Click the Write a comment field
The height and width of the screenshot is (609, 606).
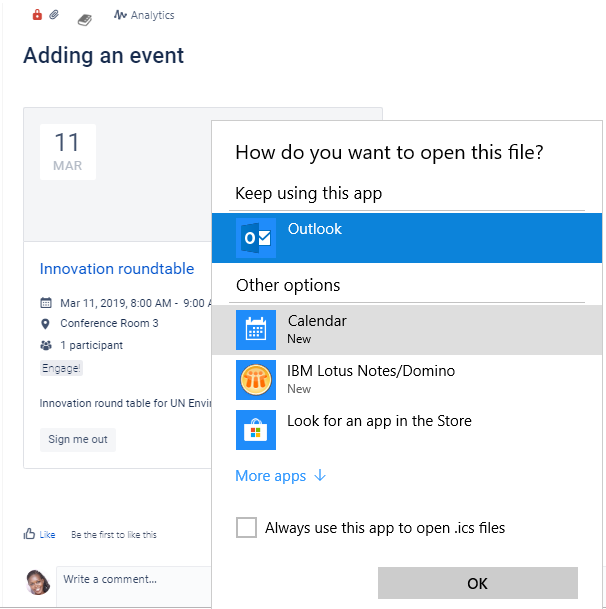pos(134,586)
